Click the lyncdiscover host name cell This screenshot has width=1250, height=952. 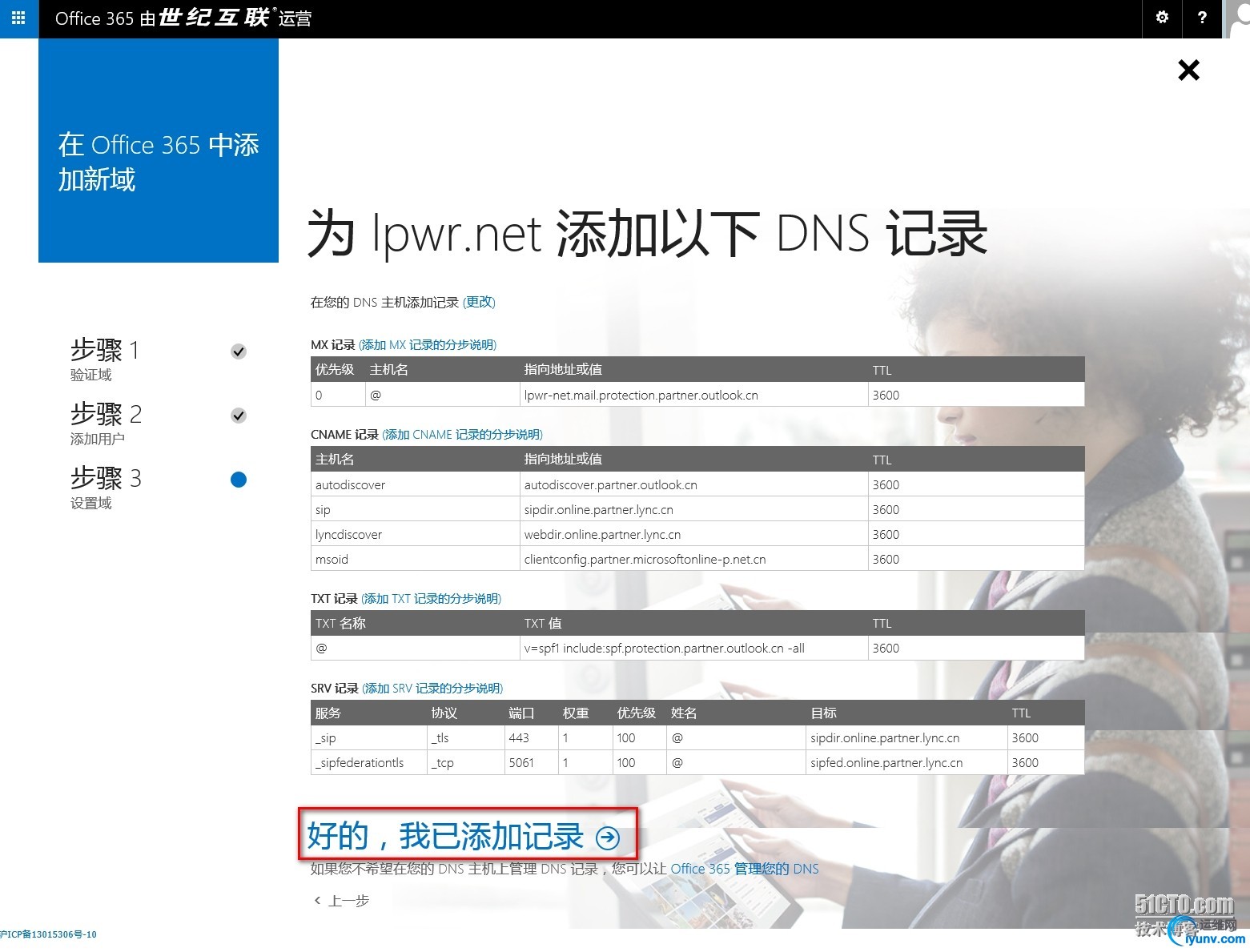tap(415, 534)
